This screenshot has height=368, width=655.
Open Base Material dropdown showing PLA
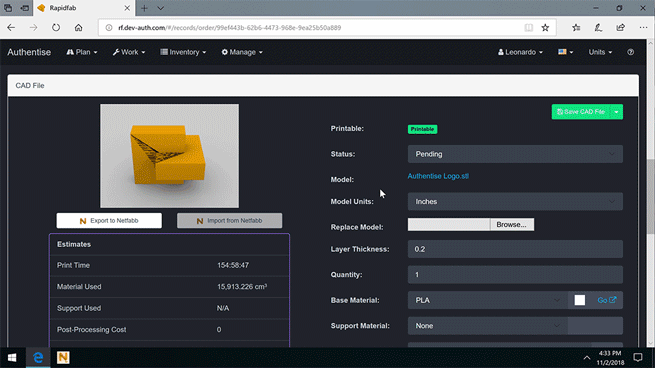487,300
